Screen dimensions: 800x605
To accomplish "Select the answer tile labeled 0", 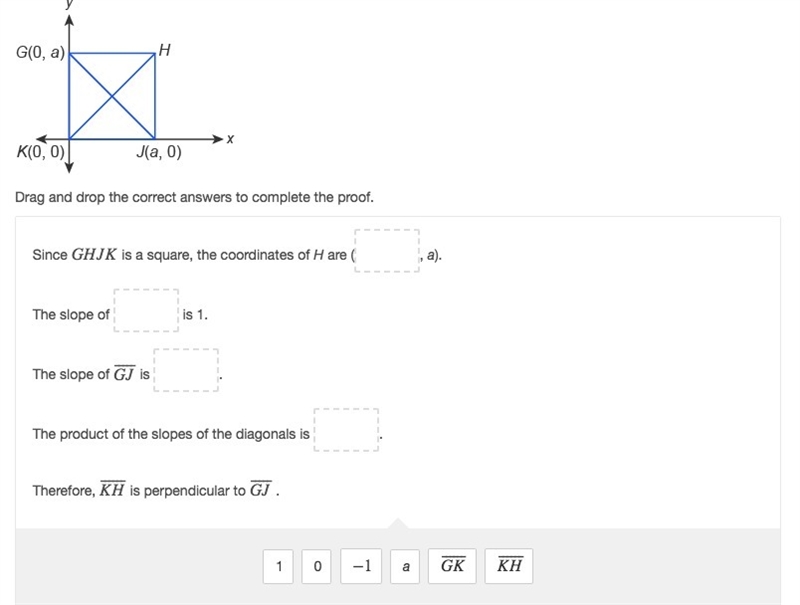I will point(317,566).
